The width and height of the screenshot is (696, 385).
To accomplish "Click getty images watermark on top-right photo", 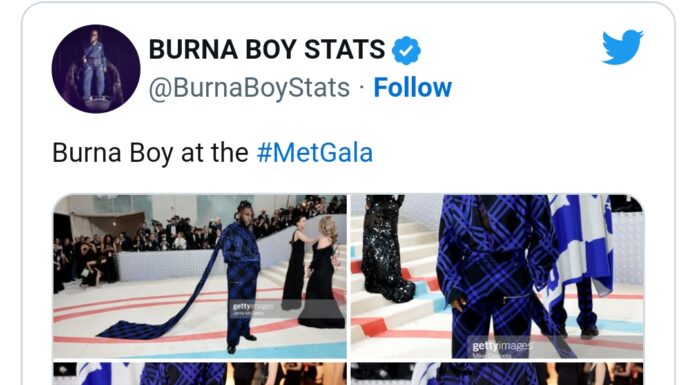I will point(502,348).
